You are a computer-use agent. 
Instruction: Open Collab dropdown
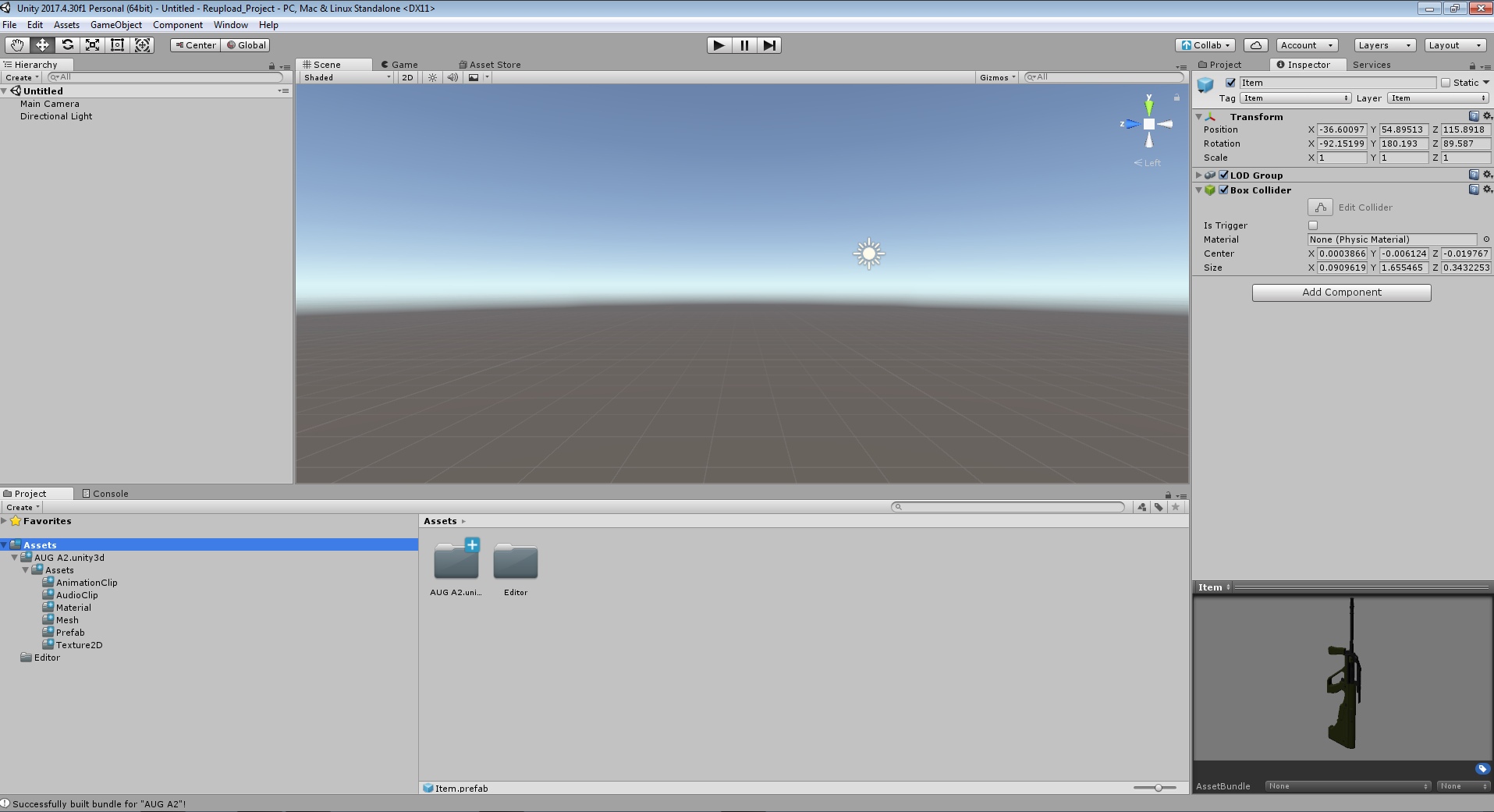[1206, 45]
